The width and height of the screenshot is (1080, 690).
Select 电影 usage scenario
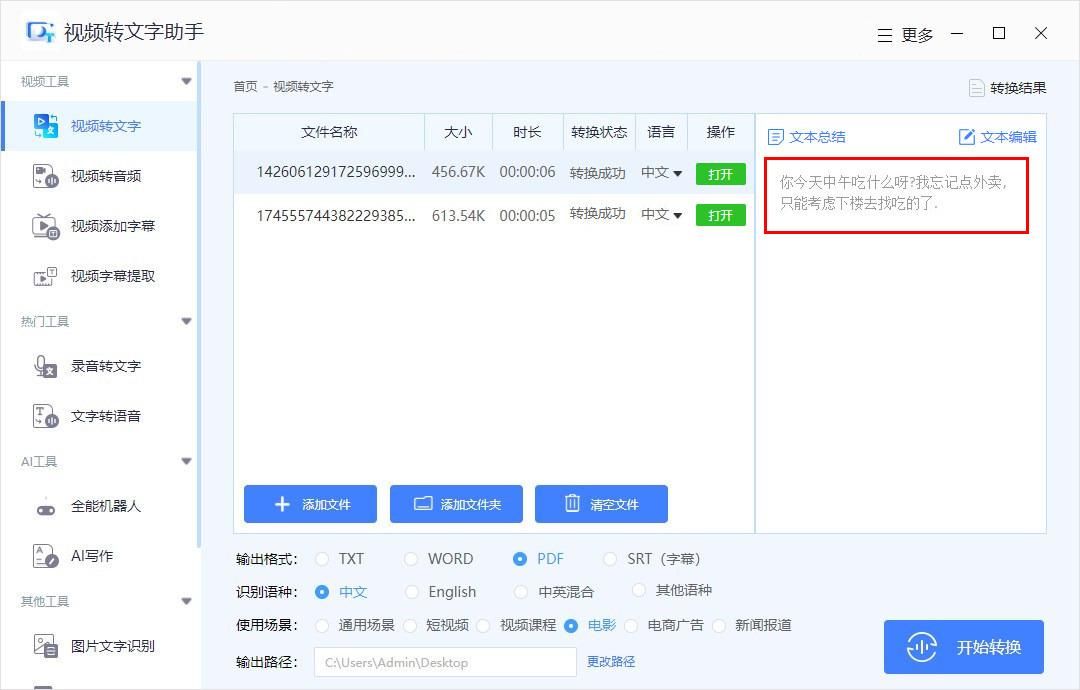(571, 626)
